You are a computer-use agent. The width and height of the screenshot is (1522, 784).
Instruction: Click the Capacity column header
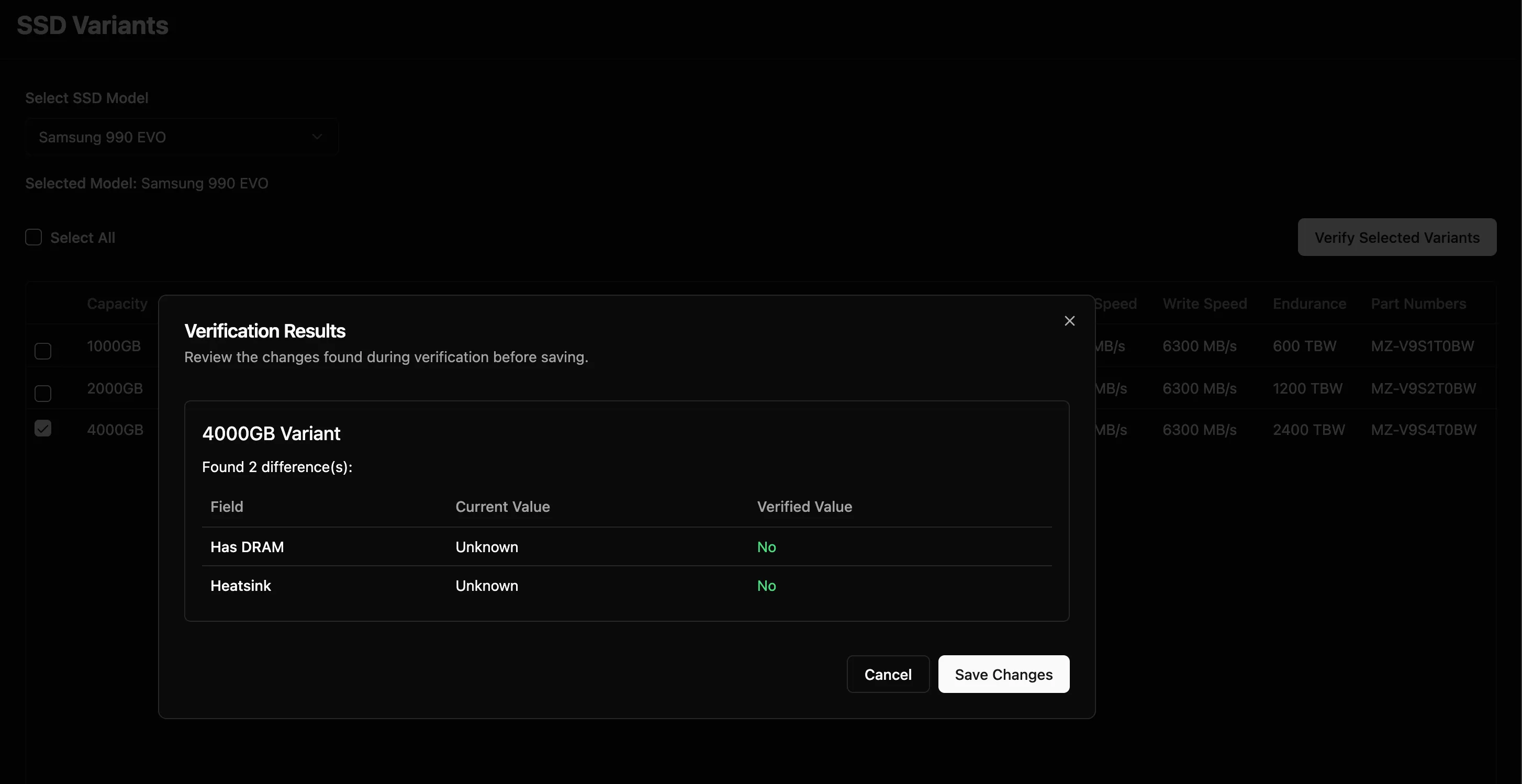[117, 304]
